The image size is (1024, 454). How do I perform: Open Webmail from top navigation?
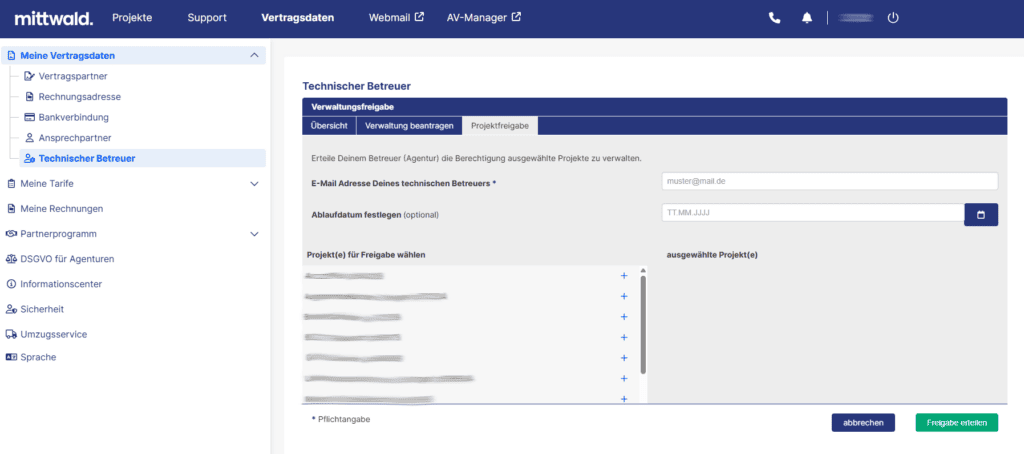click(396, 18)
